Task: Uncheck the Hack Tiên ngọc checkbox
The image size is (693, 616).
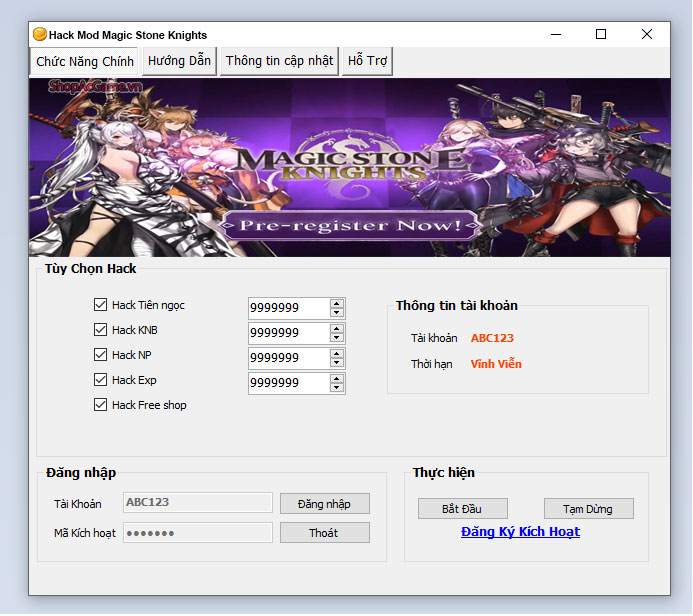Action: pos(100,304)
